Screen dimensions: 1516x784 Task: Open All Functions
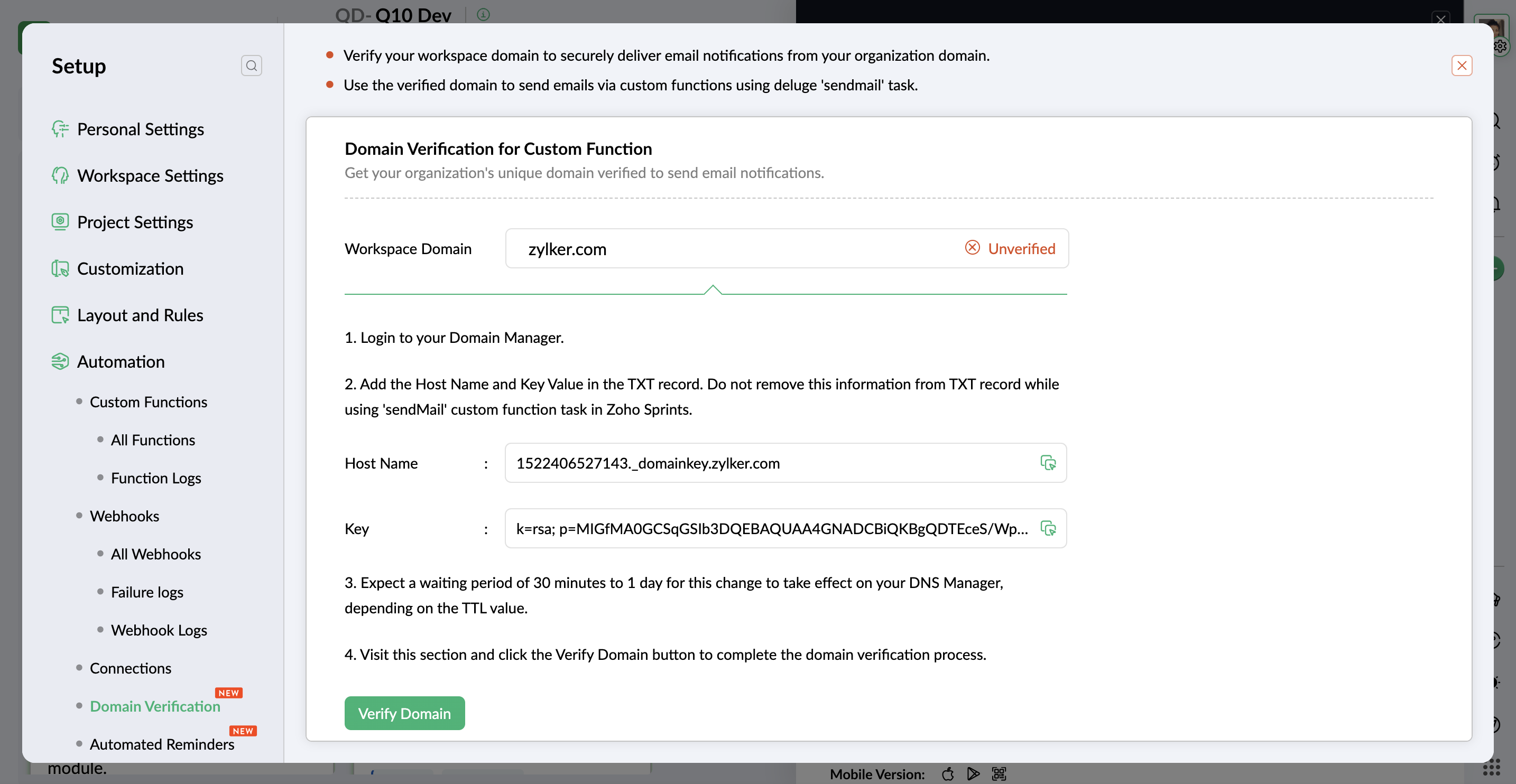pyautogui.click(x=153, y=440)
